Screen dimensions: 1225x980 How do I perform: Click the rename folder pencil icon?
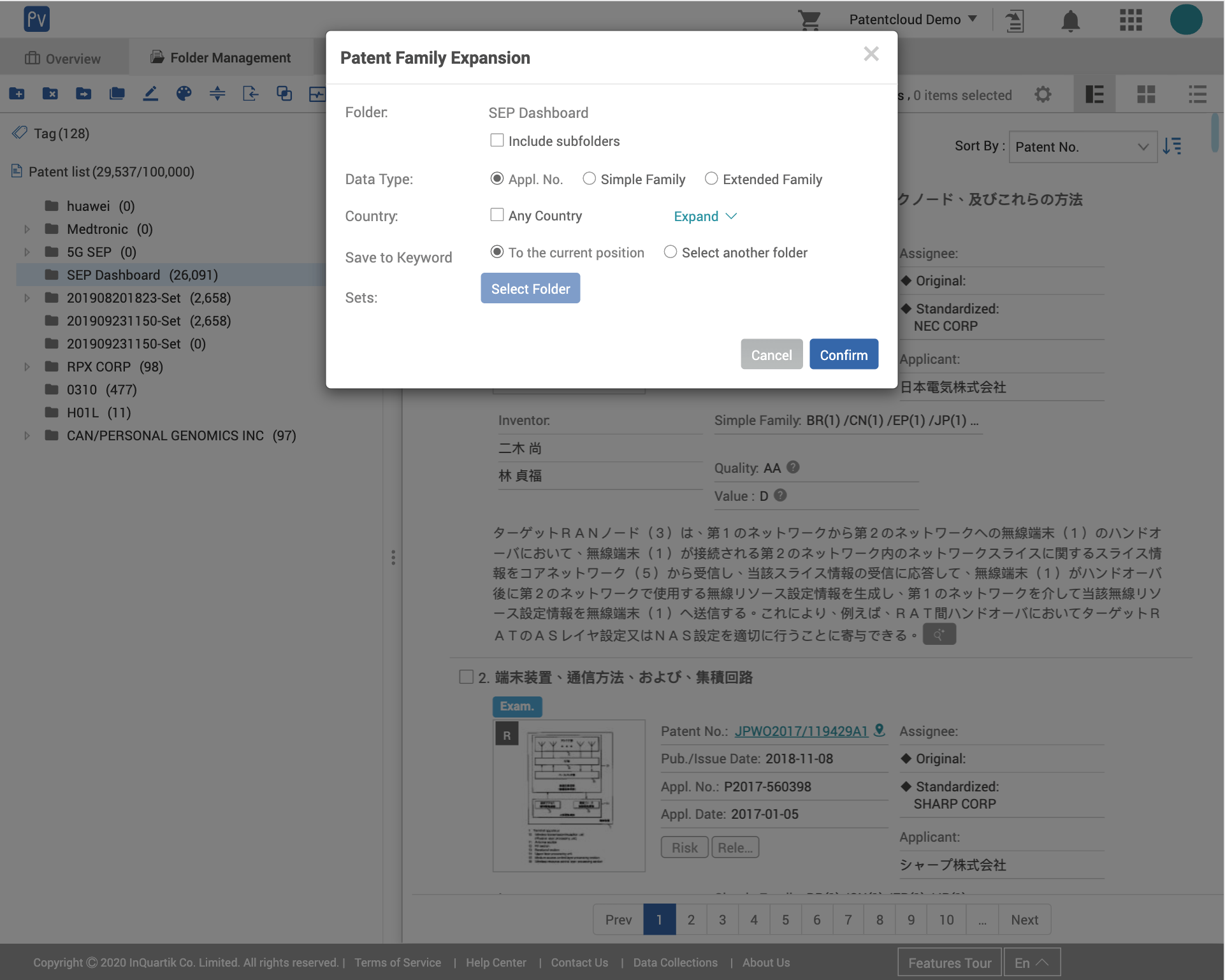150,94
